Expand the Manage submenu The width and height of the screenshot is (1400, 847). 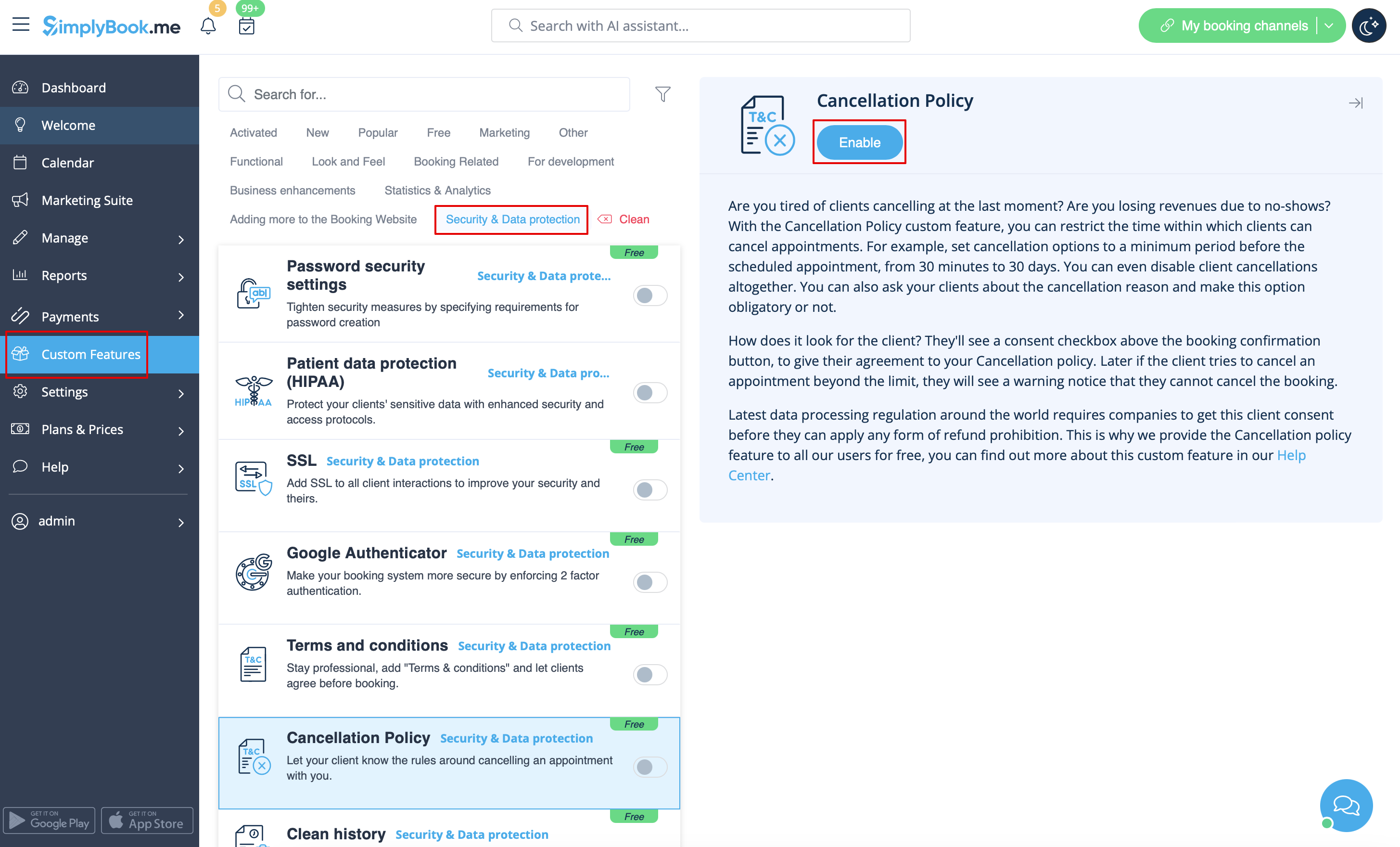181,239
